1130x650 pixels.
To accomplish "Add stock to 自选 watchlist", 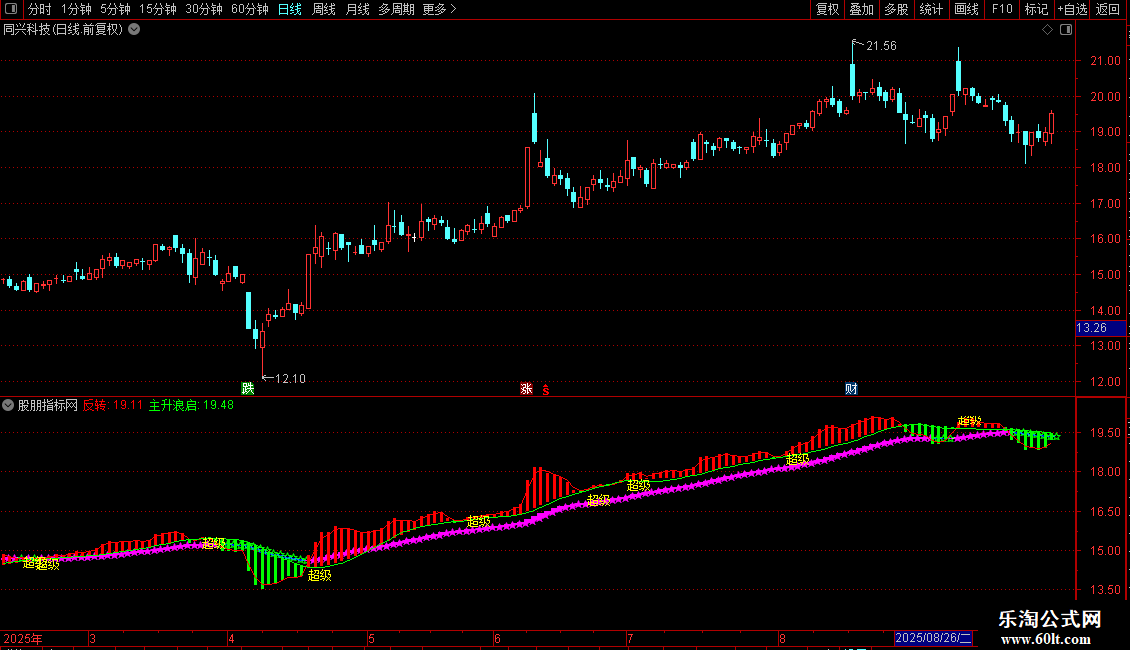I will pos(1072,9).
